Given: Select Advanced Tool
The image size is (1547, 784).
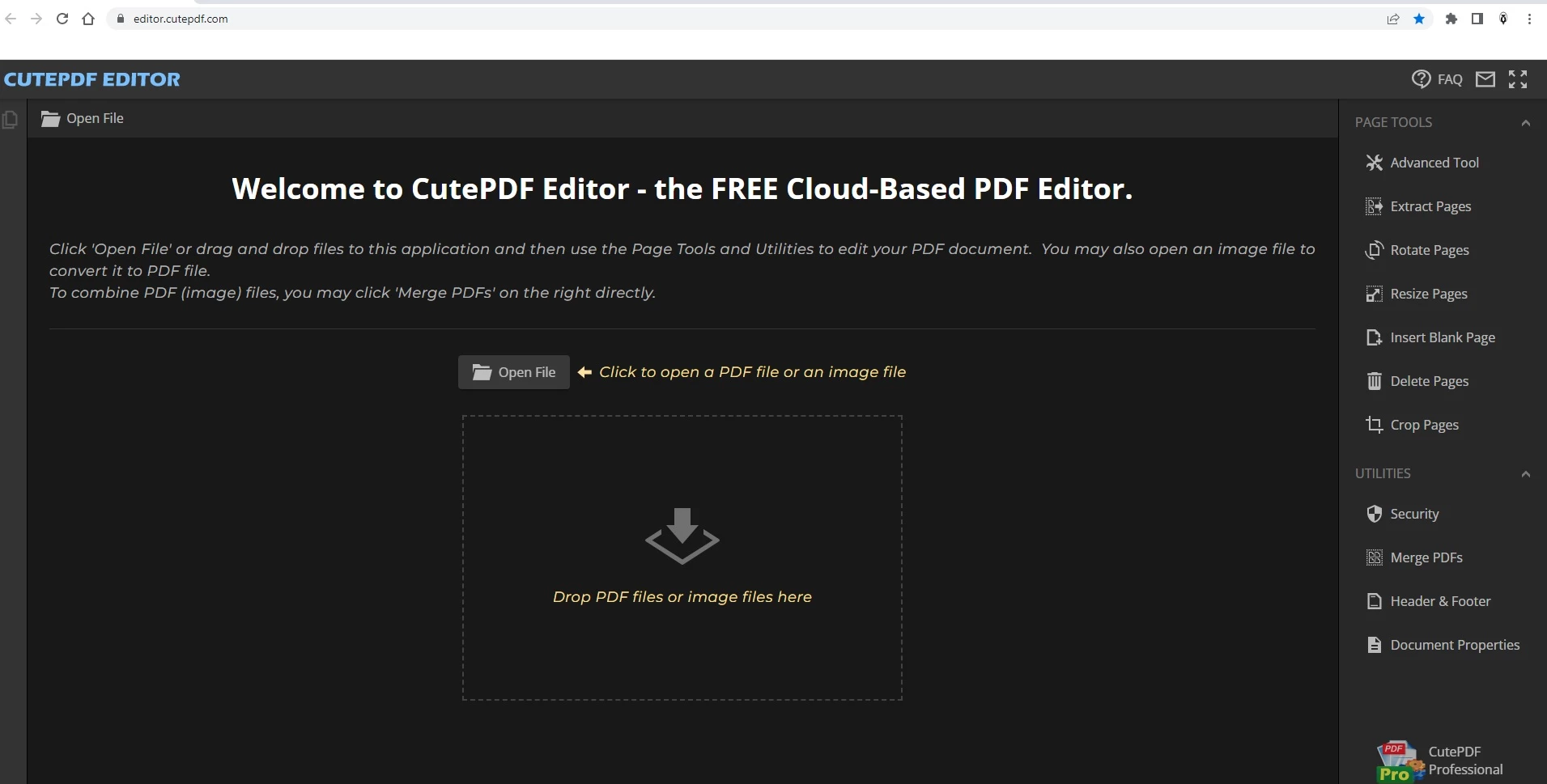Looking at the screenshot, I should [x=1422, y=163].
